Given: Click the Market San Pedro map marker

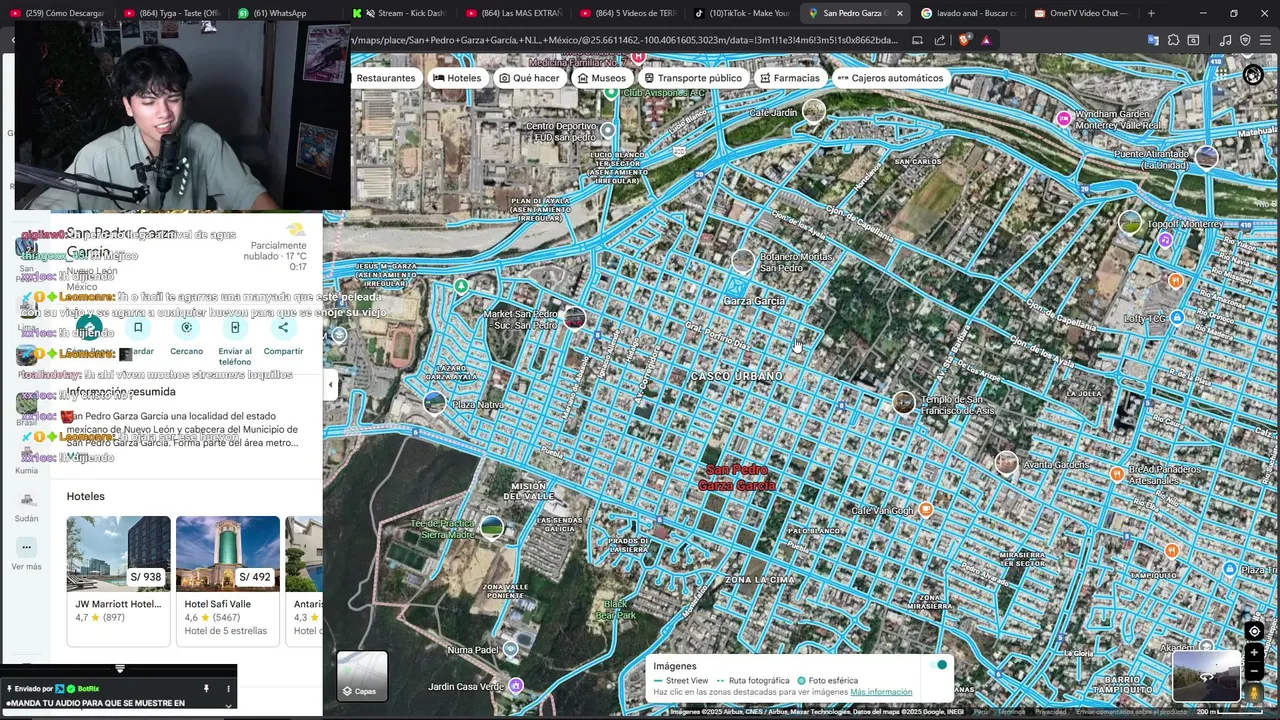Looking at the screenshot, I should 575,318.
